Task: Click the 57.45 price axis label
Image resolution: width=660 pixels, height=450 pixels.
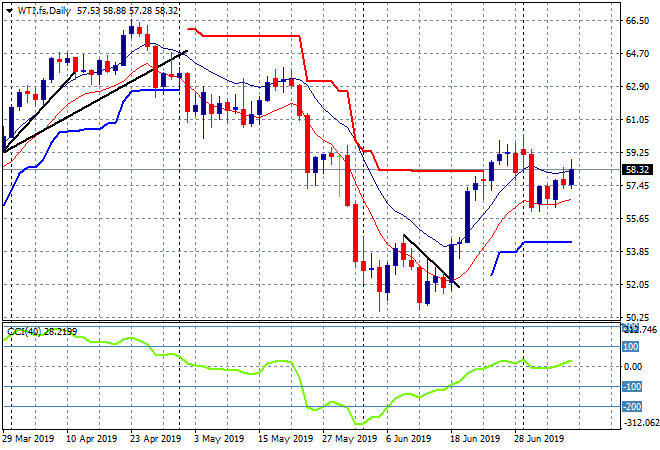Action: tap(637, 186)
